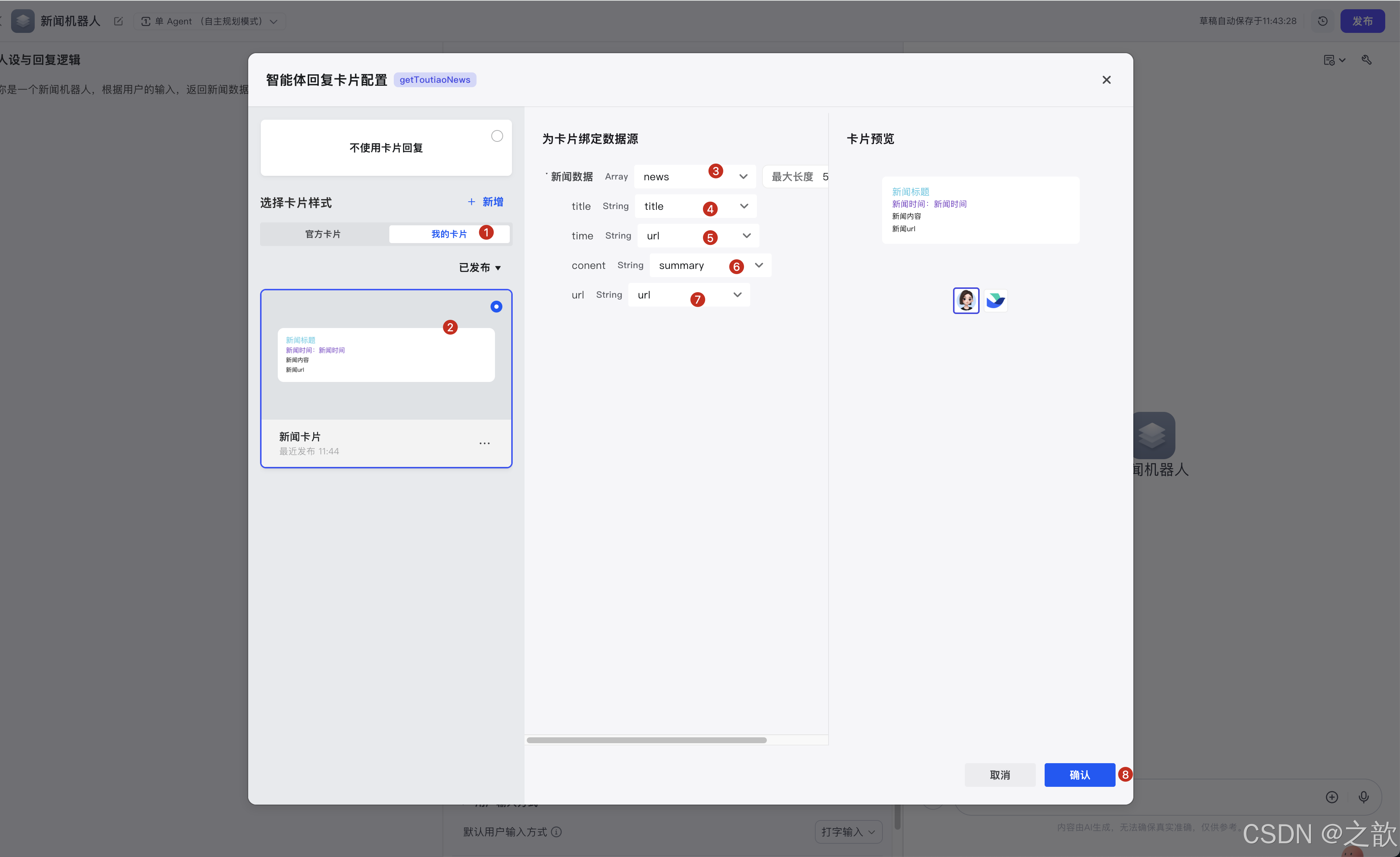Switch to the 官方卡片 tab
The height and width of the screenshot is (857, 1400).
[322, 233]
